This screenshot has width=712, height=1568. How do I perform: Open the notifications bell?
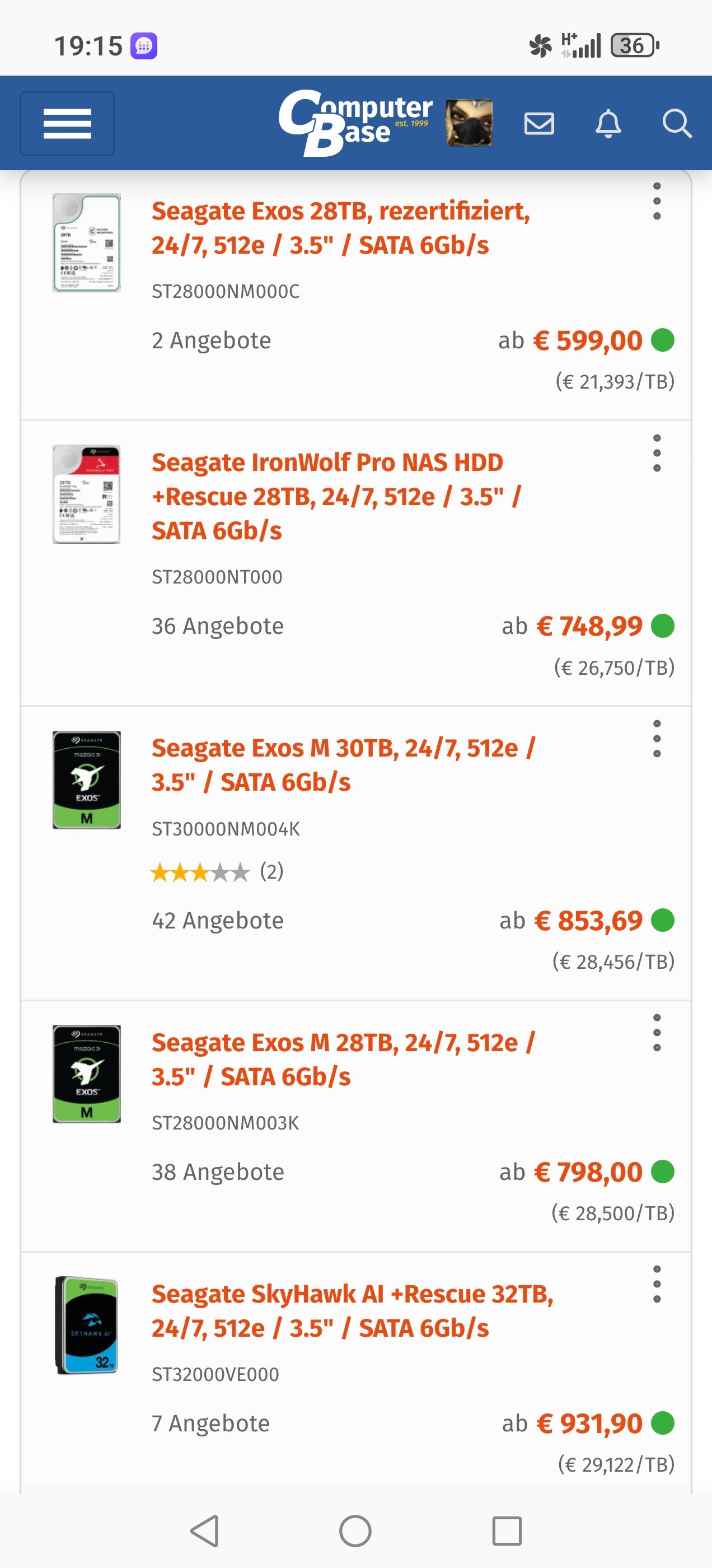(x=608, y=124)
